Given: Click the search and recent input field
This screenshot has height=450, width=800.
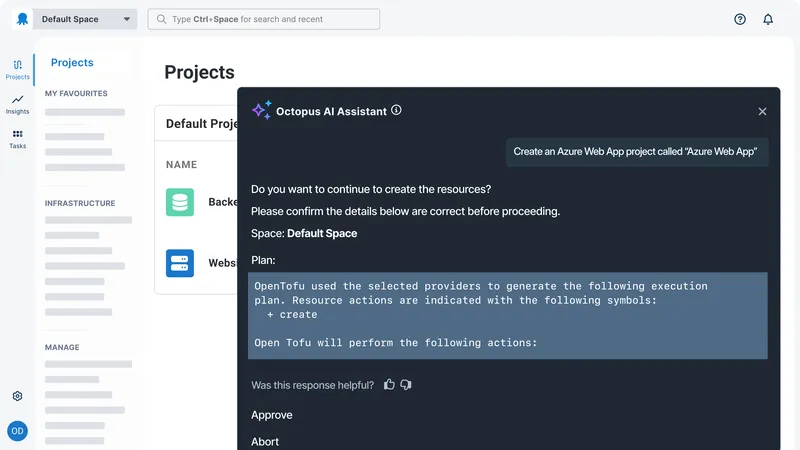Looking at the screenshot, I should [264, 19].
